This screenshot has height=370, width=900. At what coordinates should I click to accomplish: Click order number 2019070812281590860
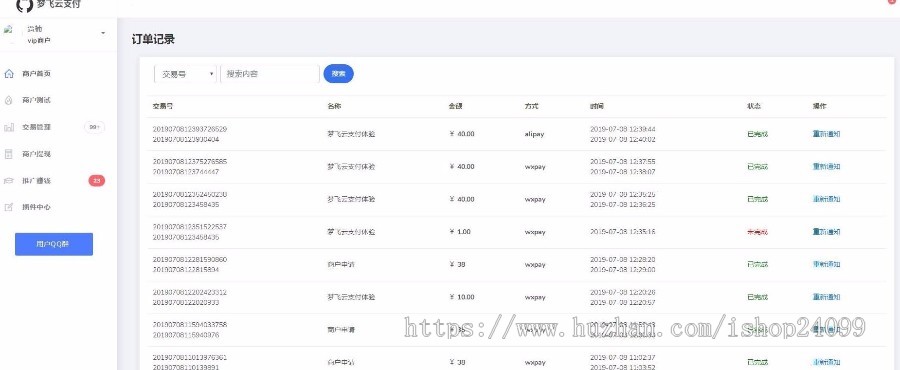pos(190,260)
